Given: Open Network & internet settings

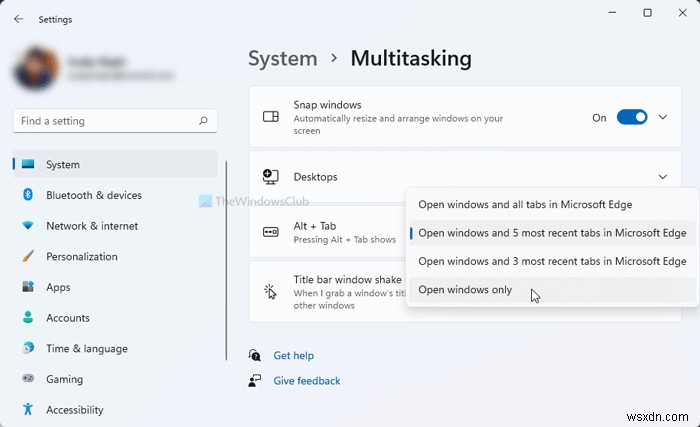Looking at the screenshot, I should [92, 226].
